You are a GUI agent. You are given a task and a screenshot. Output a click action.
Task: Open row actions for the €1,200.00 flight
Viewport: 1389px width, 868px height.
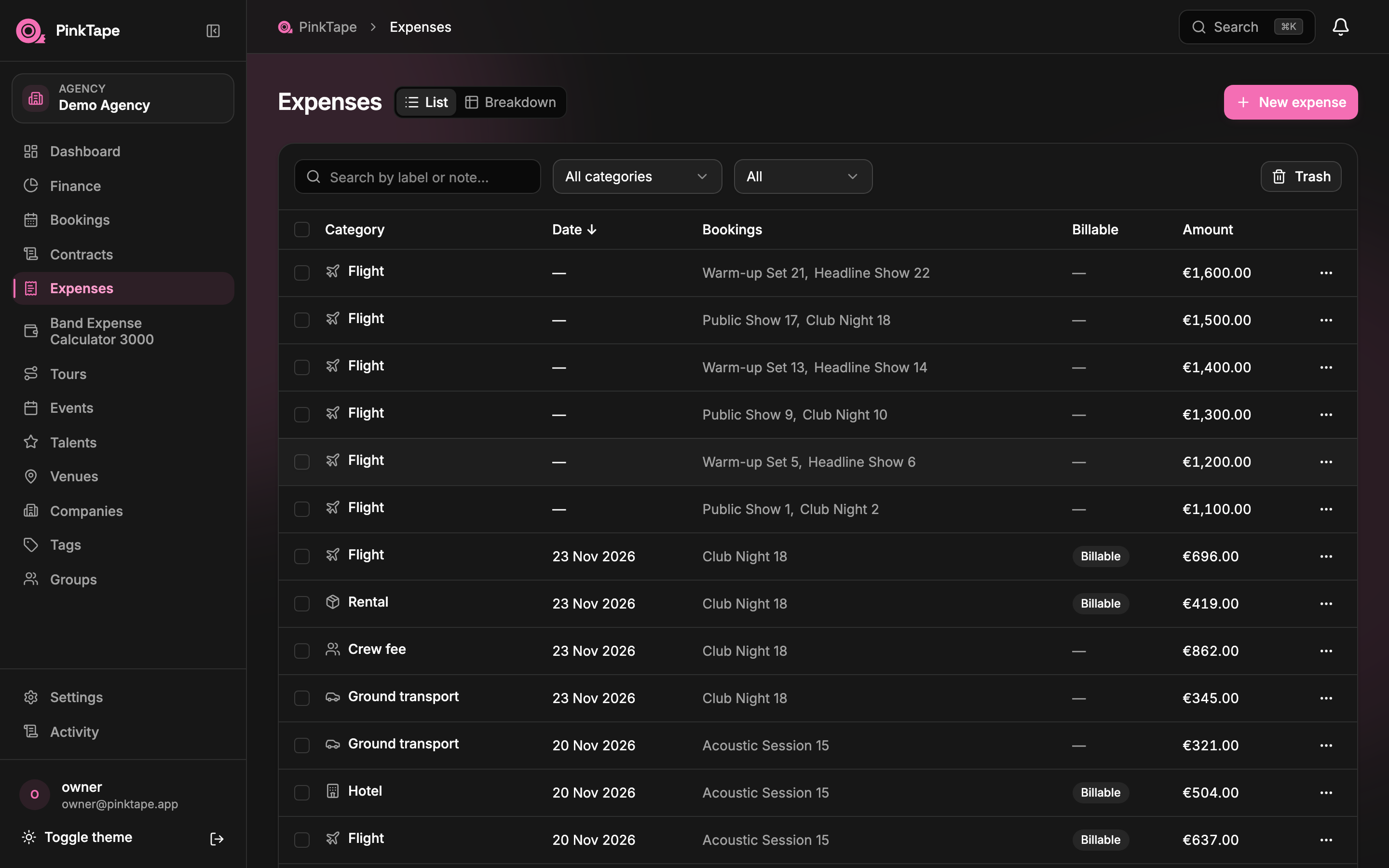pyautogui.click(x=1326, y=461)
